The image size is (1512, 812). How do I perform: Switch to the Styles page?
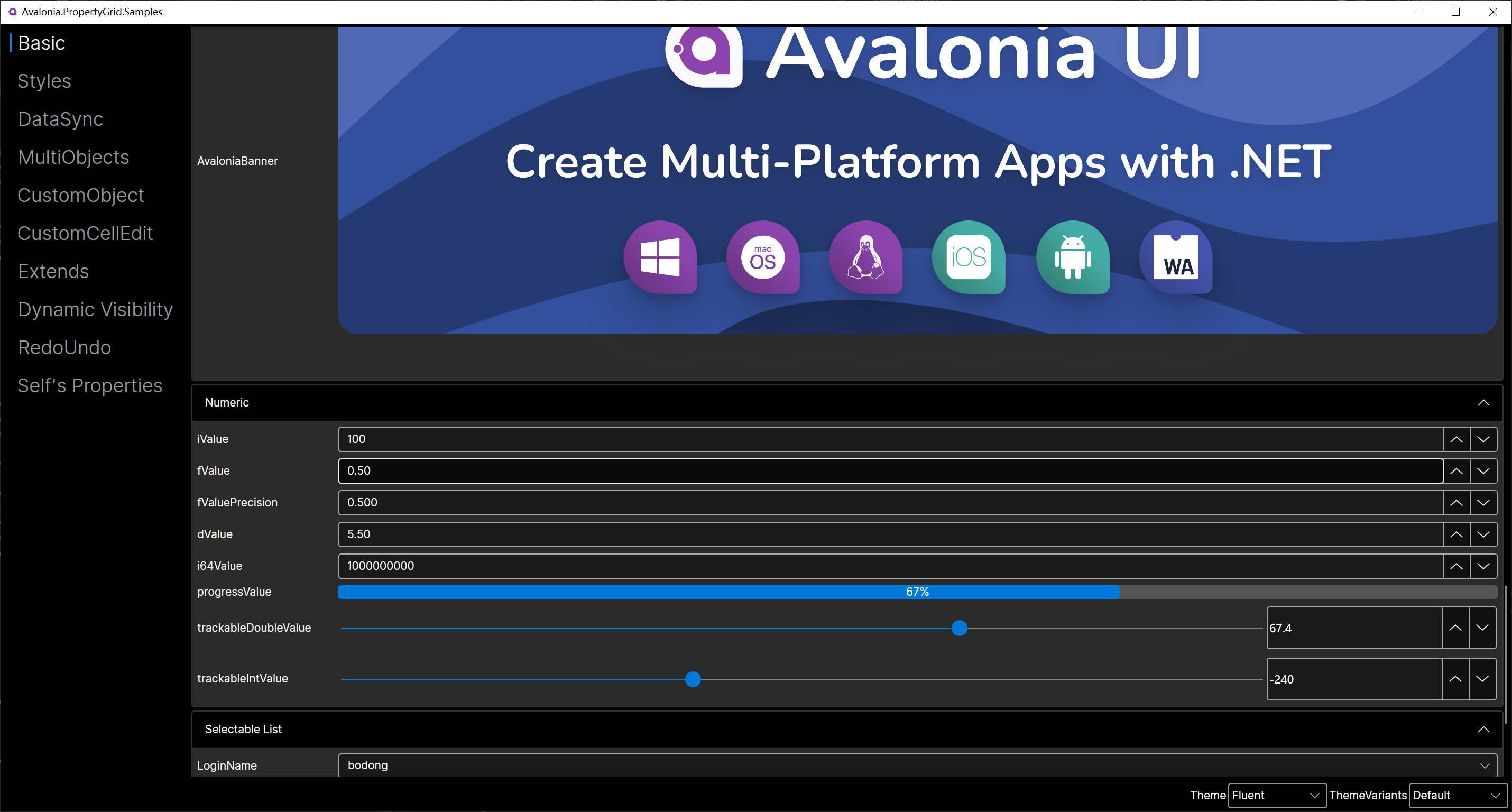[x=44, y=81]
